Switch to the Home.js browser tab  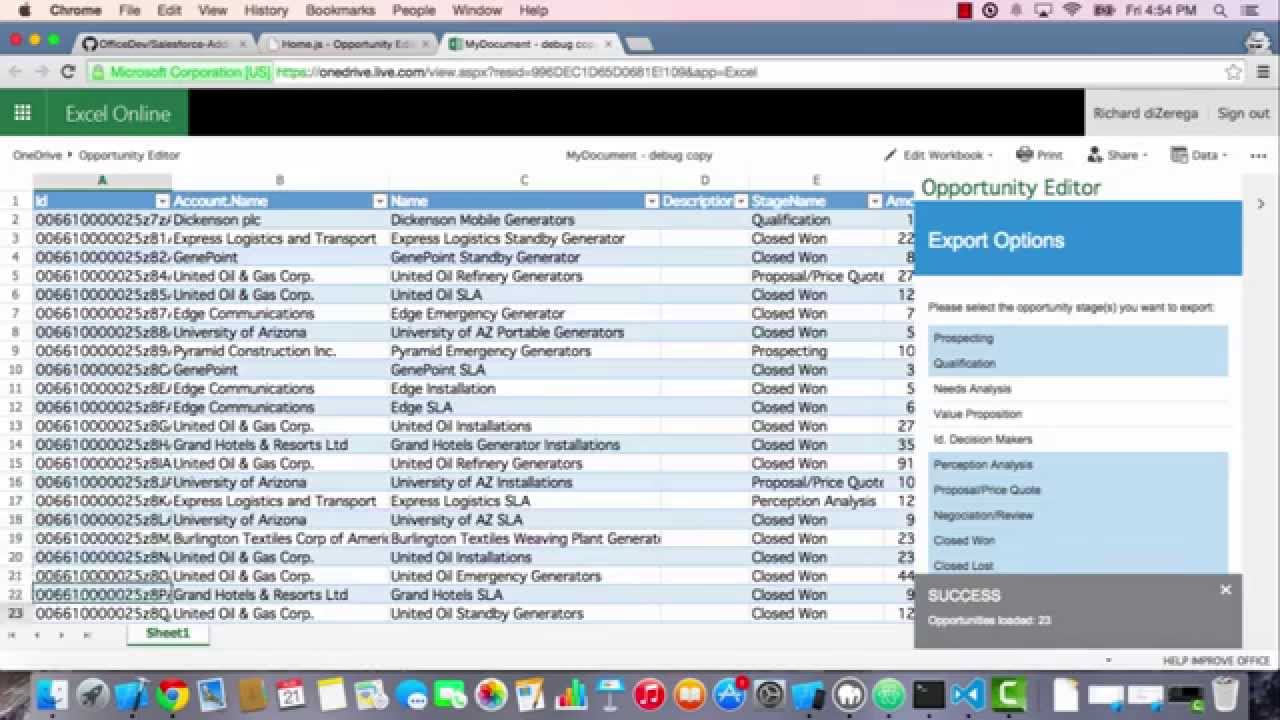[348, 44]
